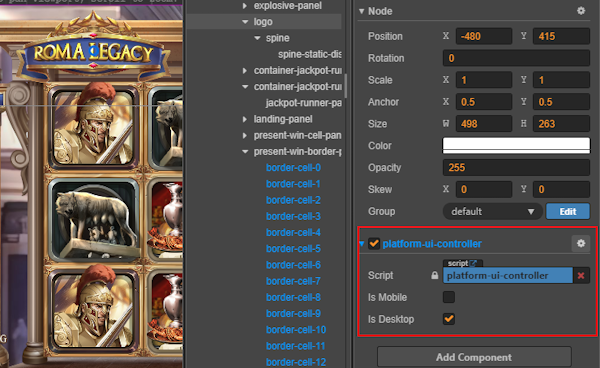Collapse the second container-jackpot-runner node

click(245, 87)
